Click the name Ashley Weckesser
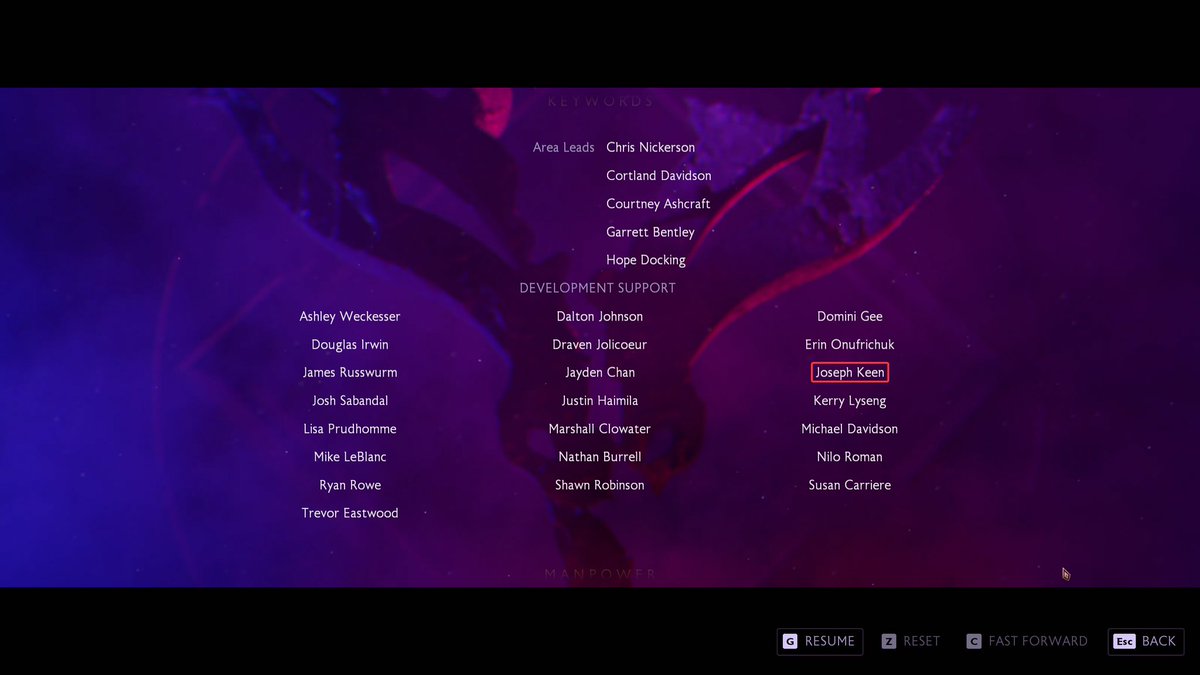The image size is (1200, 675). (x=350, y=316)
